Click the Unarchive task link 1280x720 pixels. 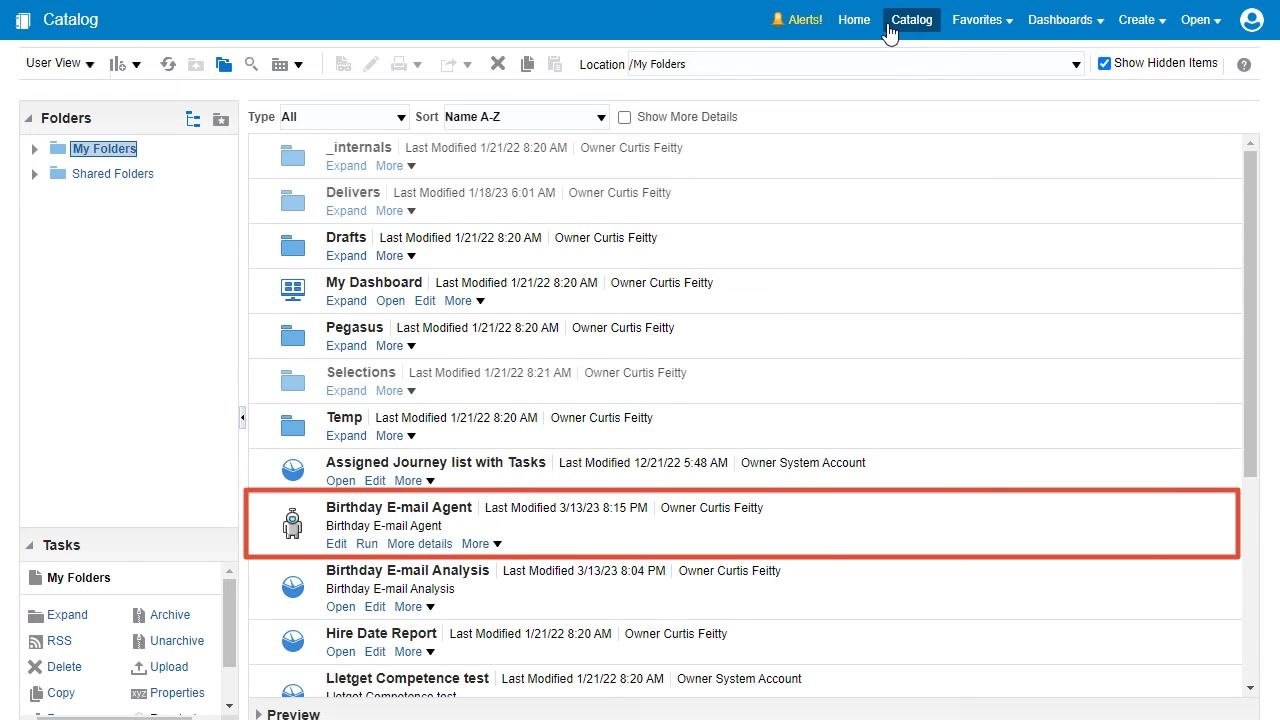[177, 641]
